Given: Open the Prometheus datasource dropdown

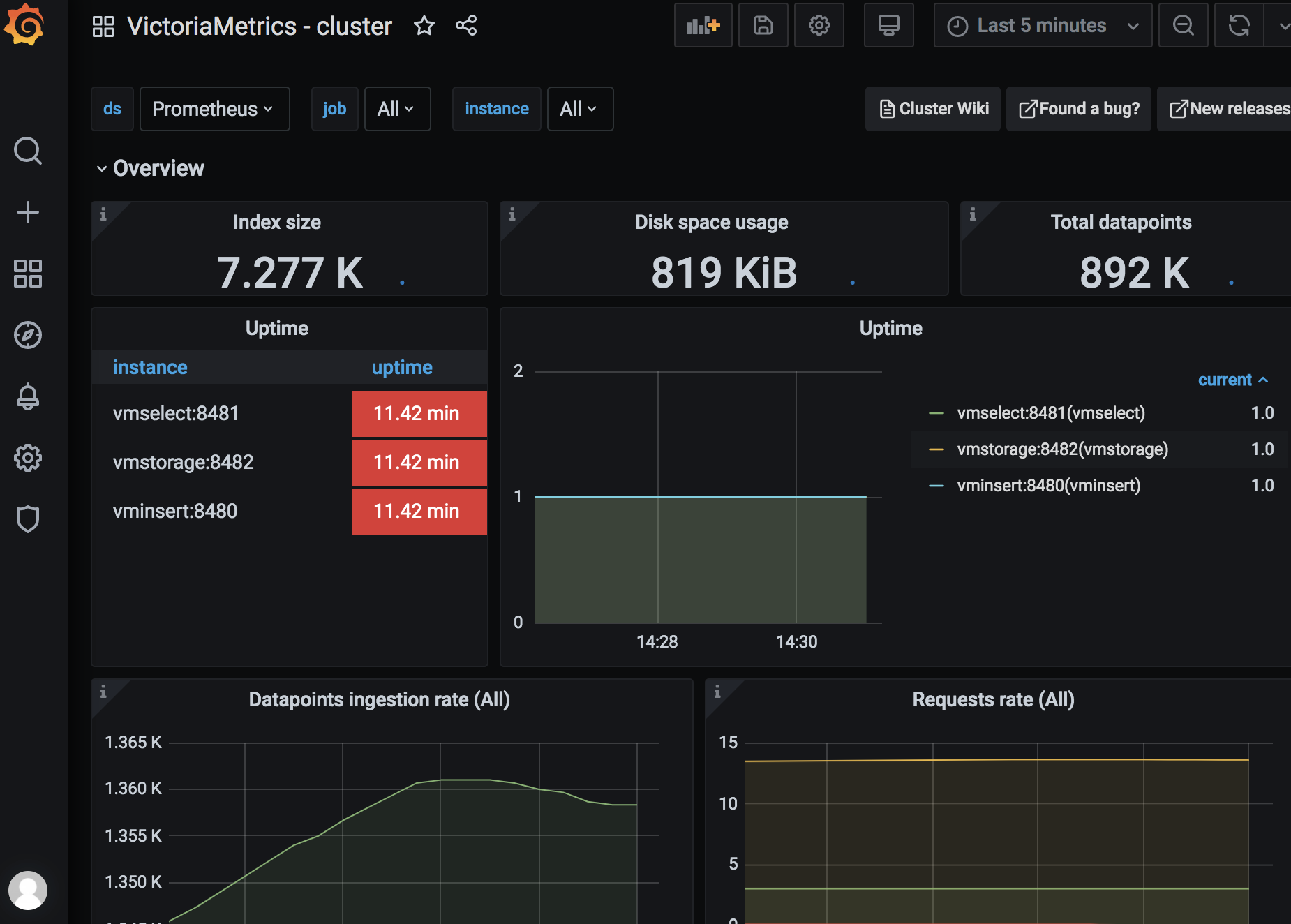Looking at the screenshot, I should tap(214, 109).
